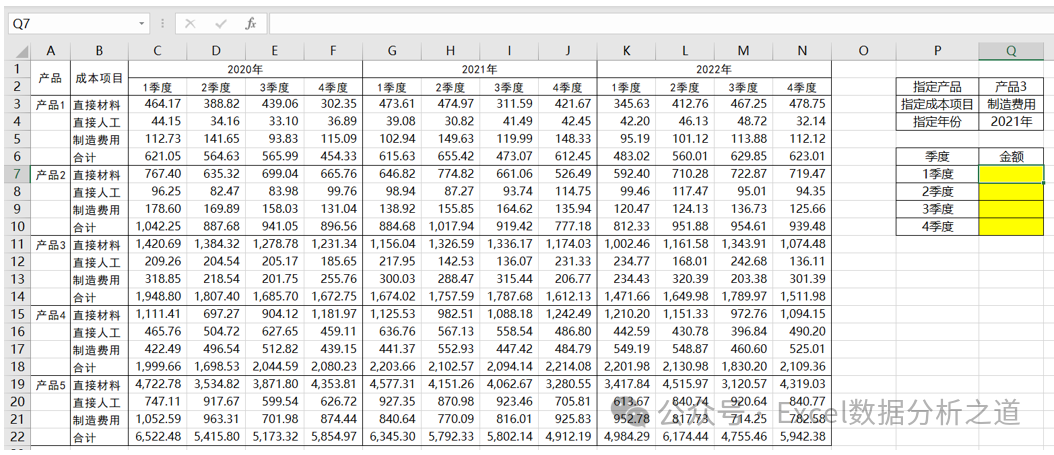Click the 2021年 value cell in column Q
This screenshot has height=455, width=1054.
coord(1012,122)
